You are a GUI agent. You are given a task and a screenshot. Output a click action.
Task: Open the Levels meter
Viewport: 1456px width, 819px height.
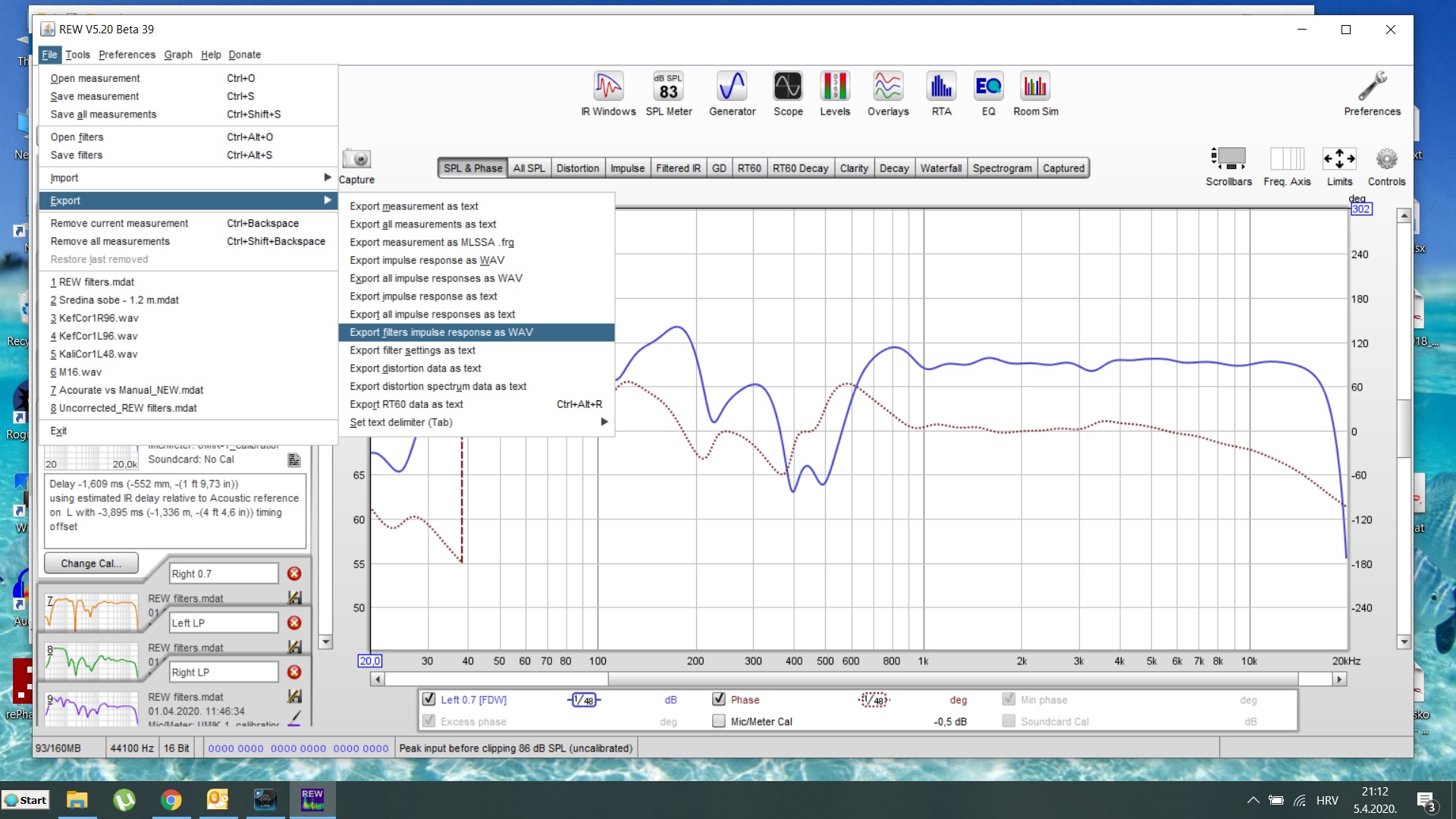point(834,93)
